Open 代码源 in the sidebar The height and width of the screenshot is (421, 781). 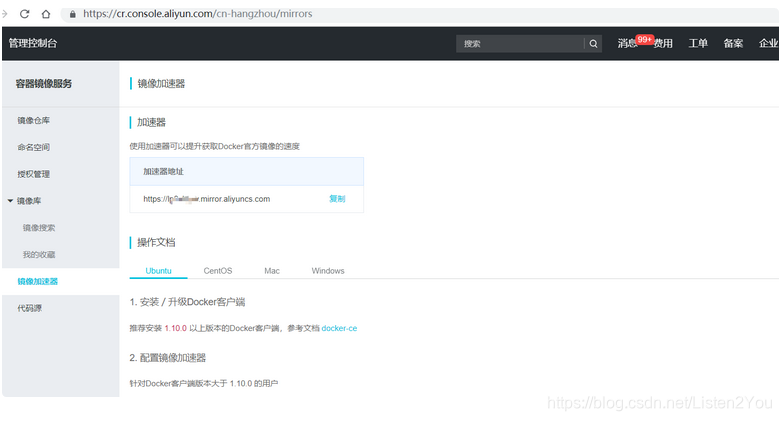click(x=29, y=308)
